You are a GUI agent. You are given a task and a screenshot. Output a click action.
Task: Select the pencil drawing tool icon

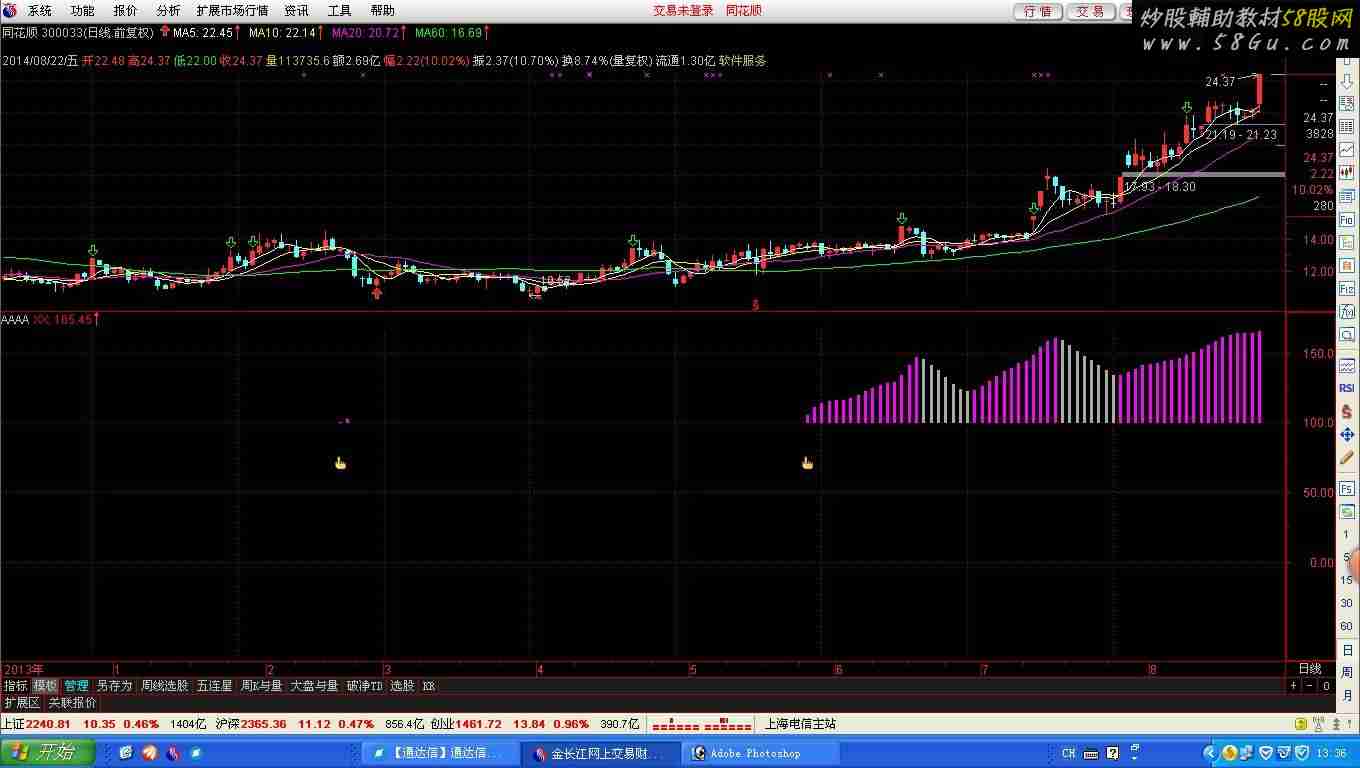1347,458
